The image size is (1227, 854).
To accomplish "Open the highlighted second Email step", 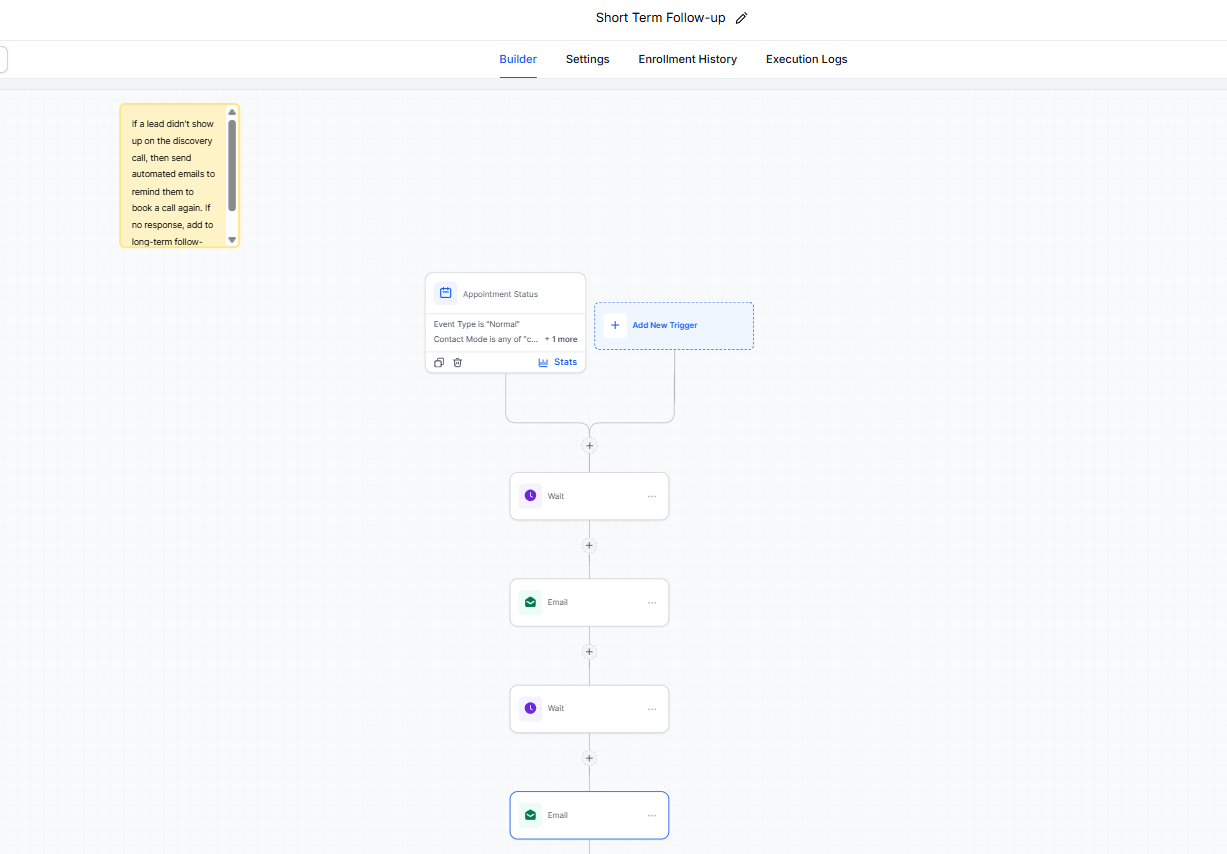I will [589, 815].
